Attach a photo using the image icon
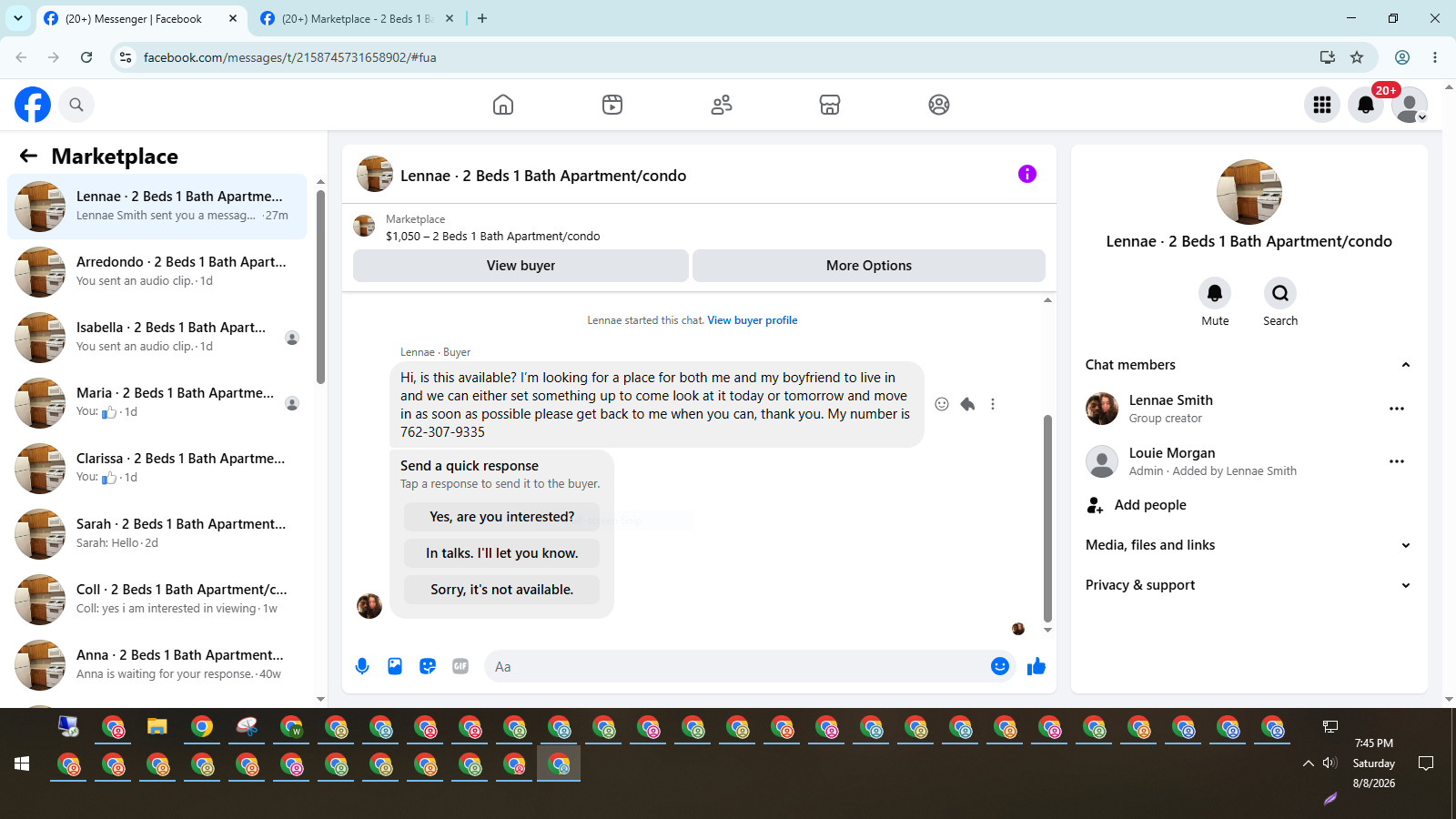The height and width of the screenshot is (819, 1456). (x=395, y=666)
